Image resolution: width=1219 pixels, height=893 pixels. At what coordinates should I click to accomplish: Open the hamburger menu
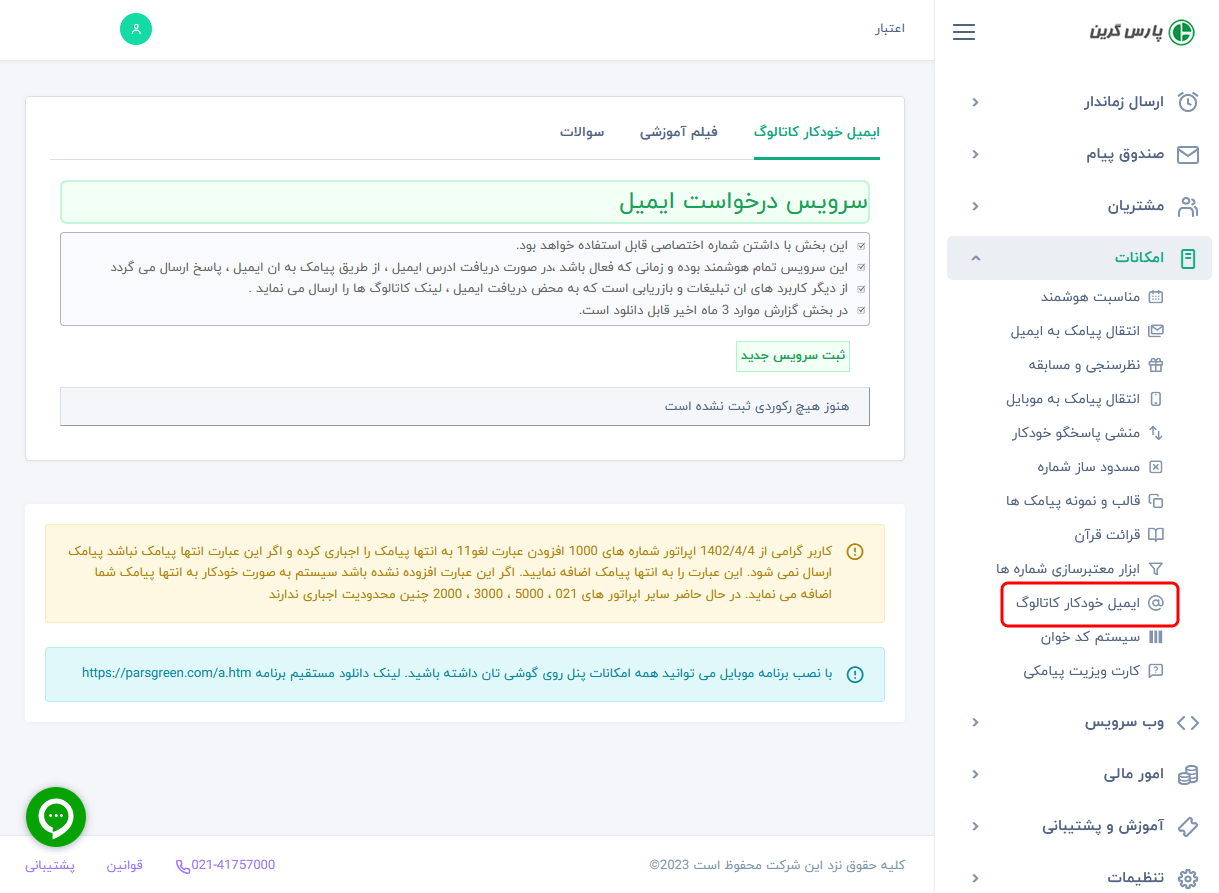[963, 31]
